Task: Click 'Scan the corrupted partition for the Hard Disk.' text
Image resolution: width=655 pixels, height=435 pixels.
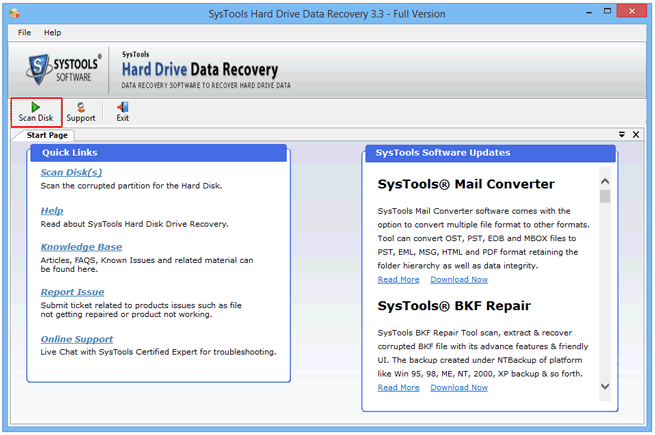Action: [x=131, y=186]
